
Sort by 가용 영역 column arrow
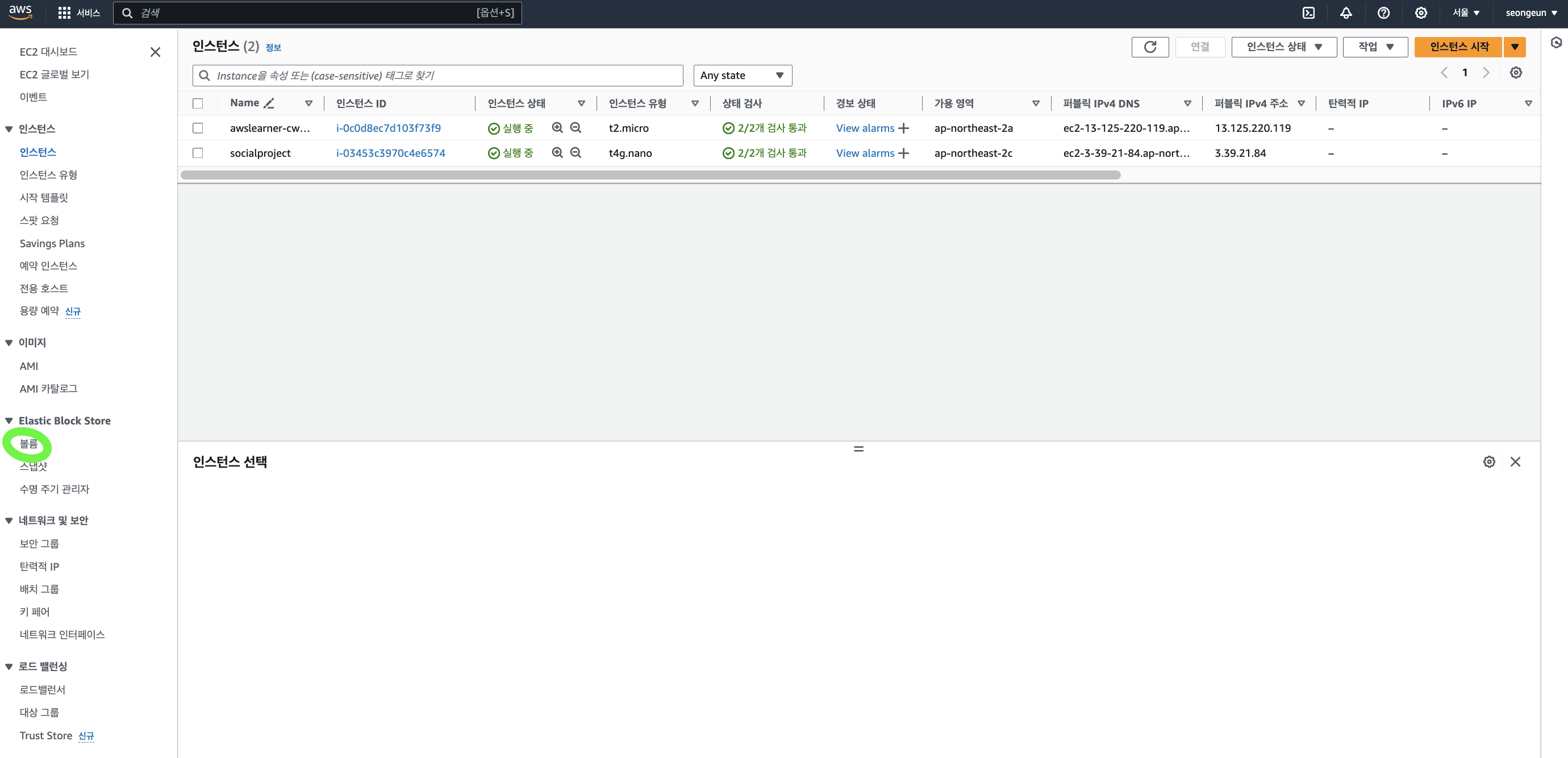click(x=1035, y=103)
